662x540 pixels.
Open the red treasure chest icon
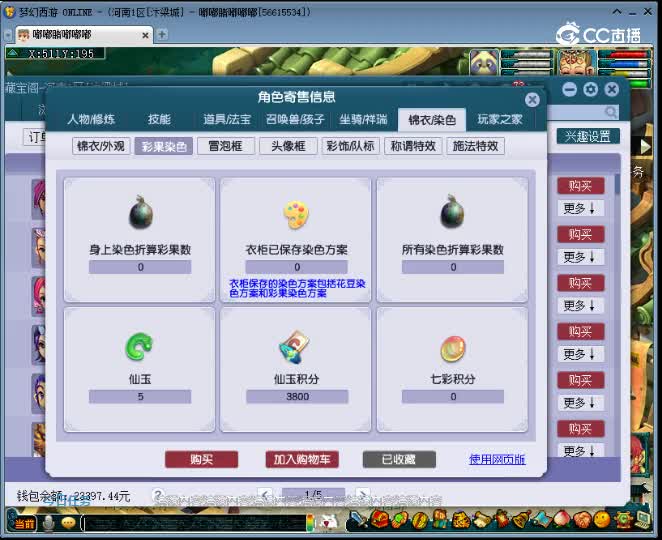pyautogui.click(x=380, y=520)
